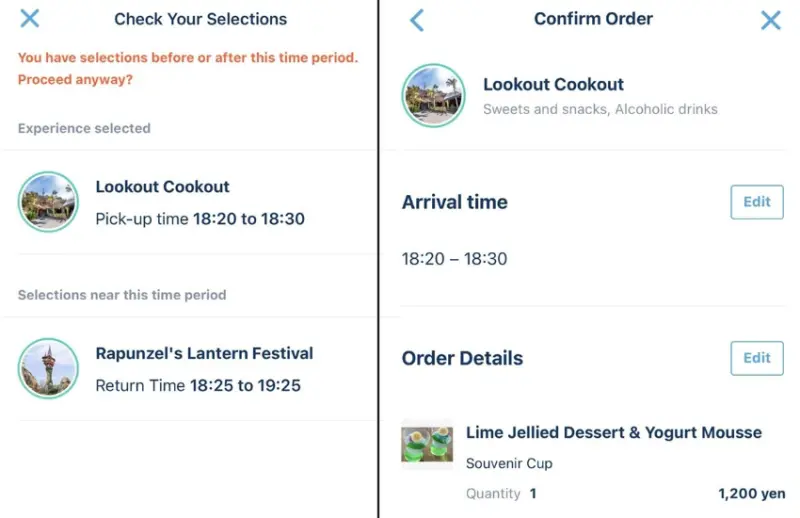The width and height of the screenshot is (800, 518).
Task: Close the Confirm Order screen
Action: [770, 19]
